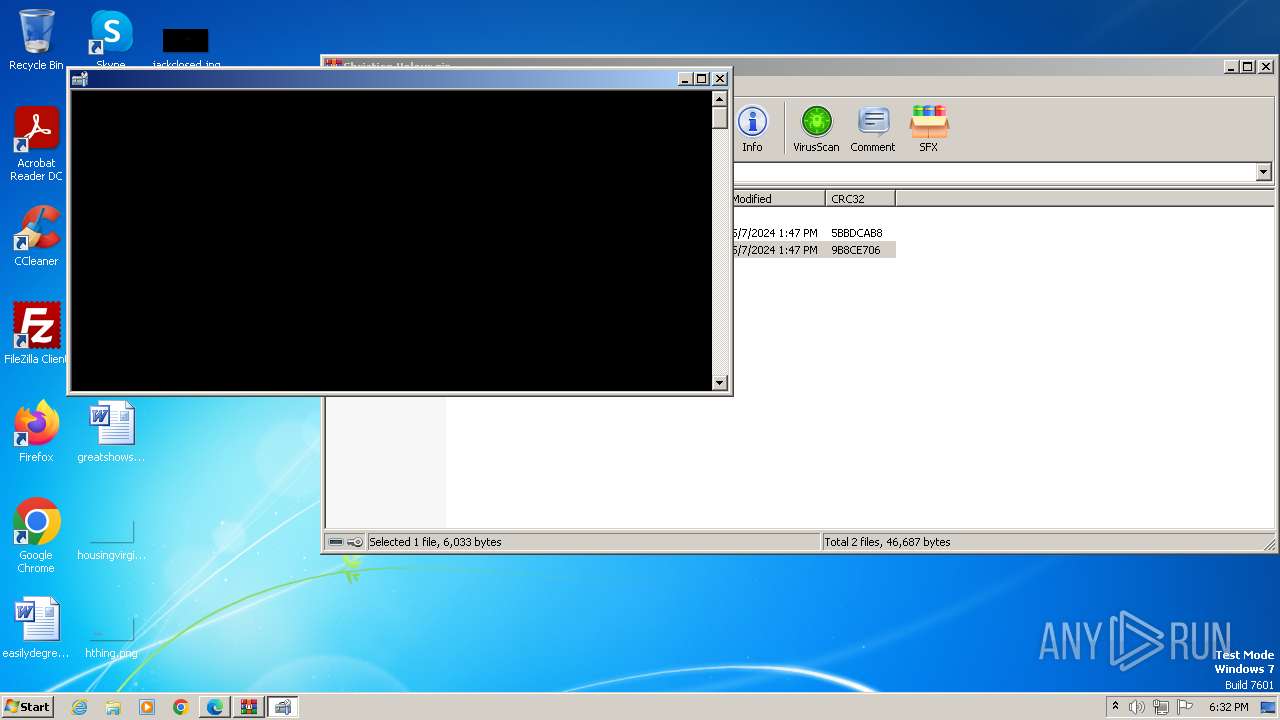Click the 'Selected 1 file, 6,033 bytes' status text
This screenshot has height=720, width=1280.
(435, 542)
